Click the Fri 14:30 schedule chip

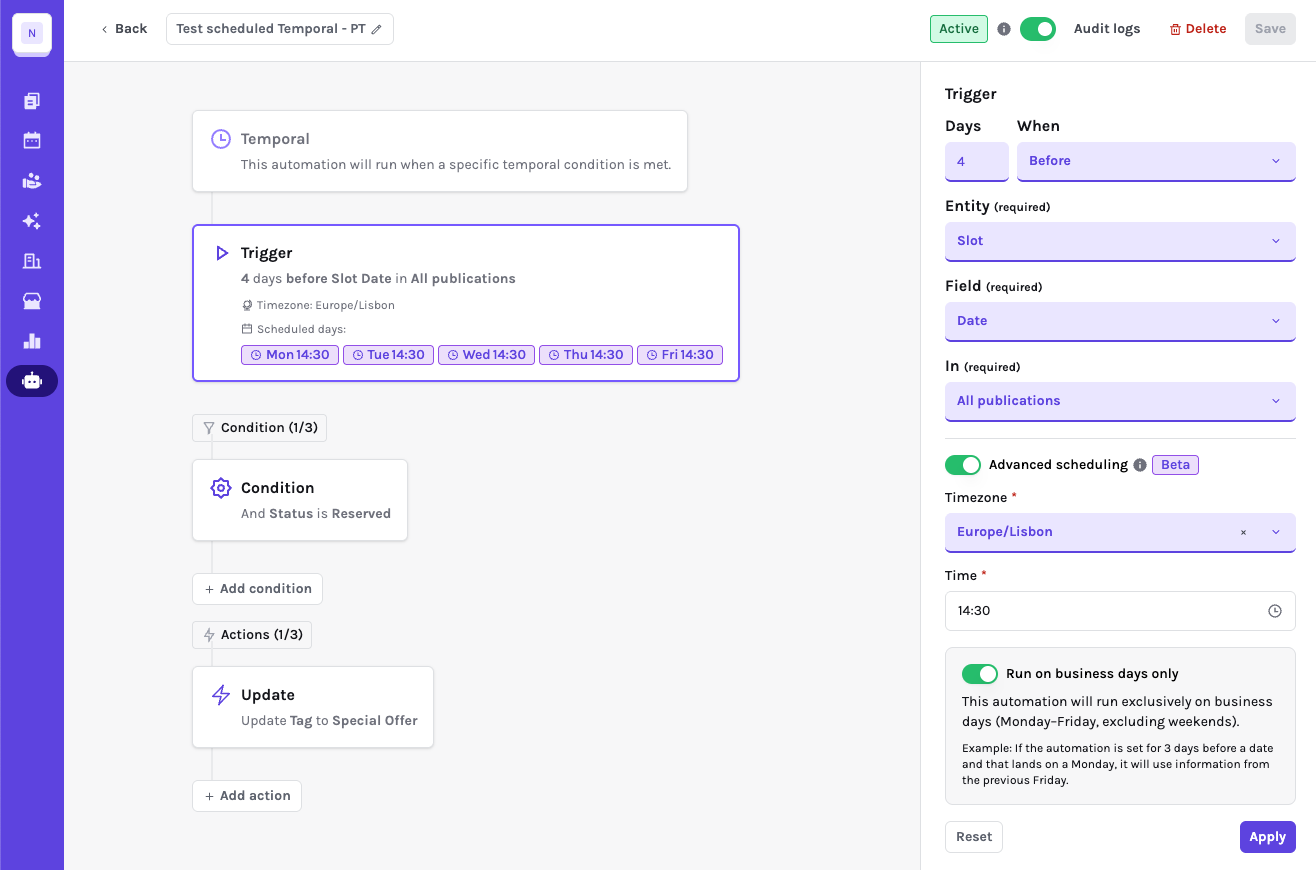pyautogui.click(x=680, y=355)
